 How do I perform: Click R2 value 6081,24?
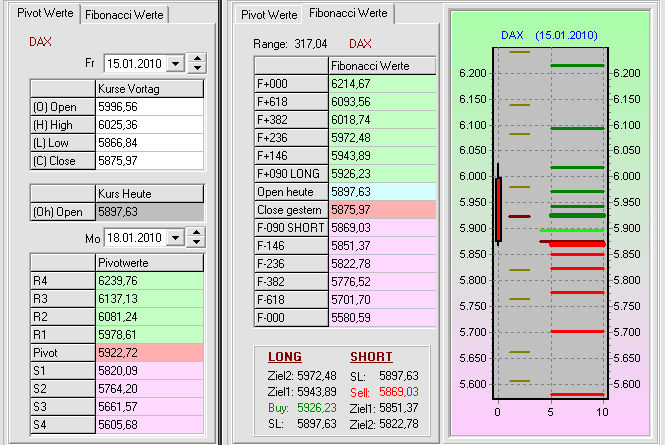(x=149, y=317)
